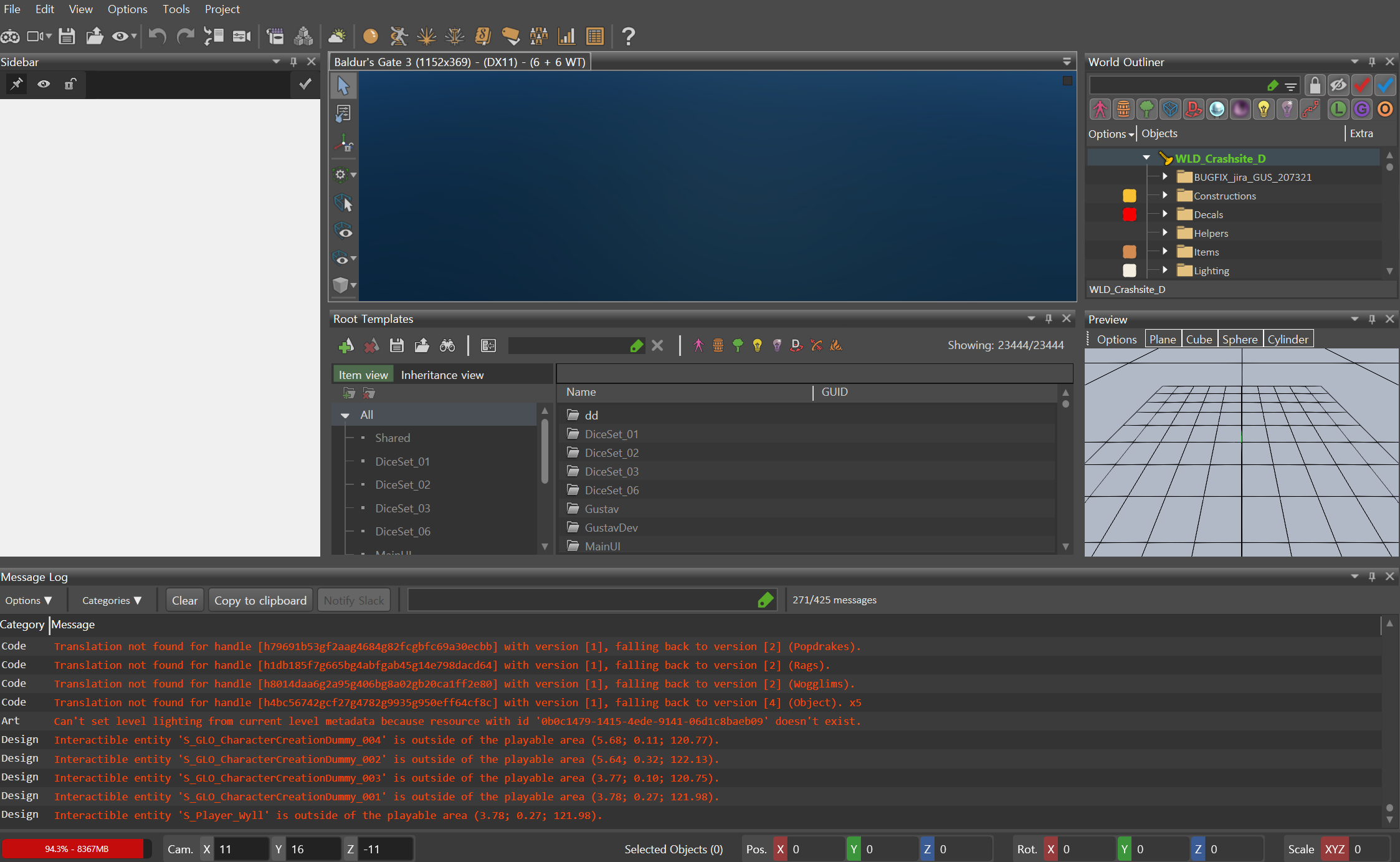Click the Clear button in Message Log

click(x=184, y=600)
